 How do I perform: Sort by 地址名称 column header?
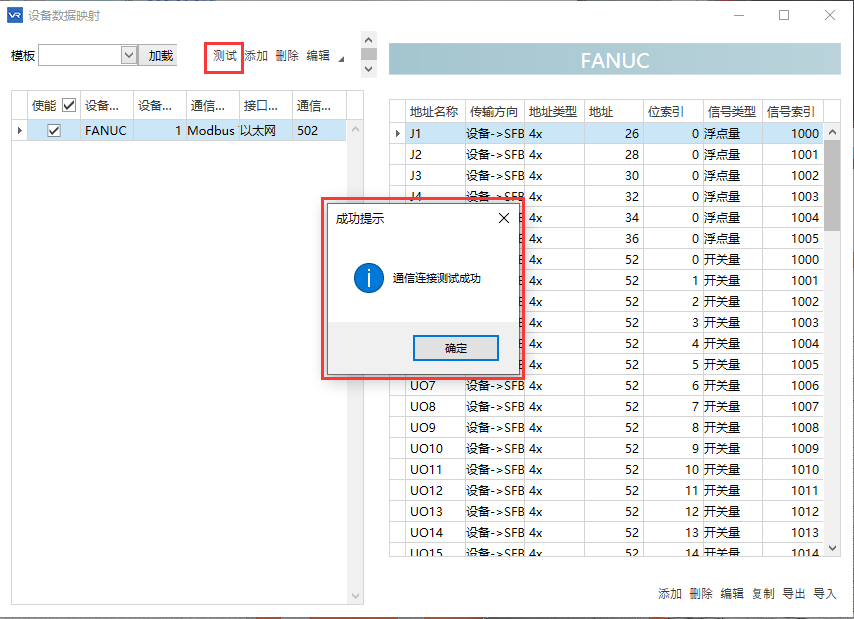coord(434,112)
